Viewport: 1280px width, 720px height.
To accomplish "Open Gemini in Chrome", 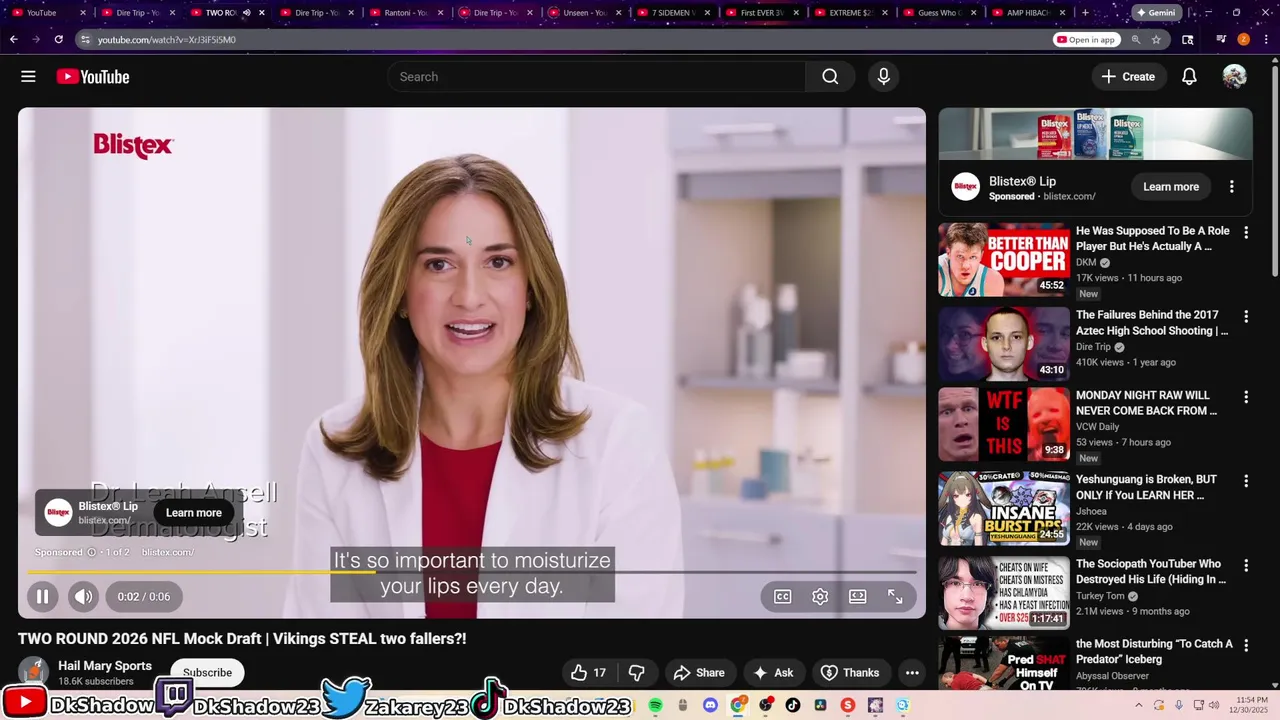I will (1155, 13).
